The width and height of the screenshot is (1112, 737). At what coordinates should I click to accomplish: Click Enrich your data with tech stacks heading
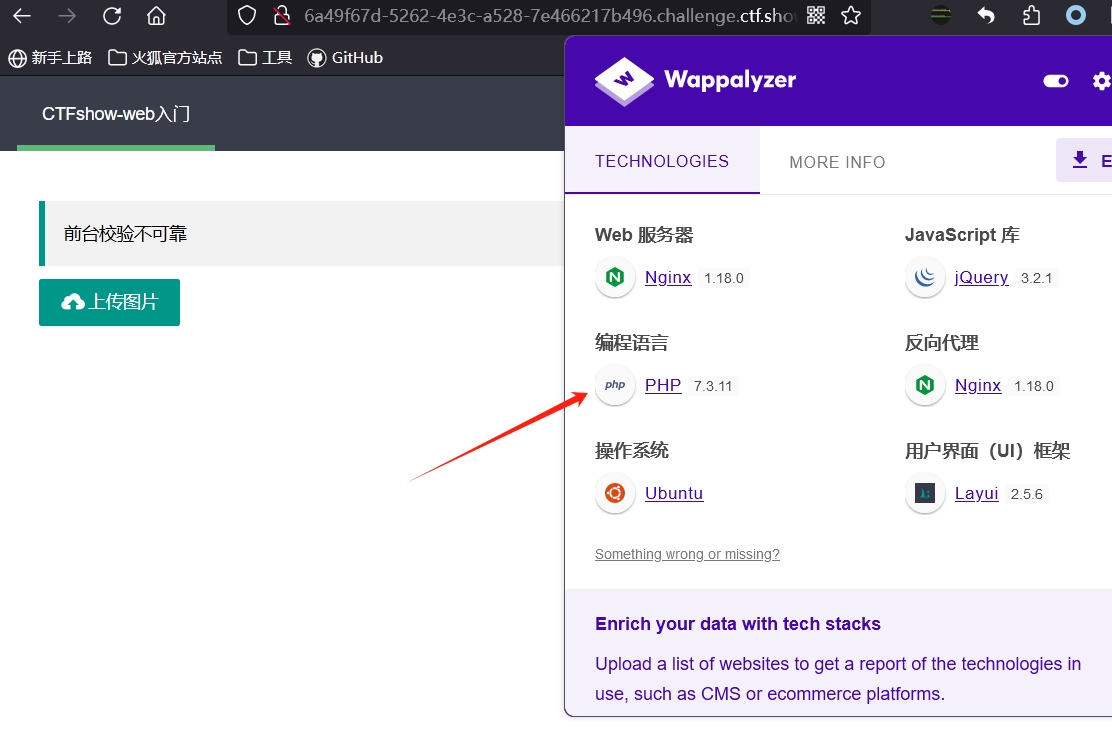tap(738, 624)
